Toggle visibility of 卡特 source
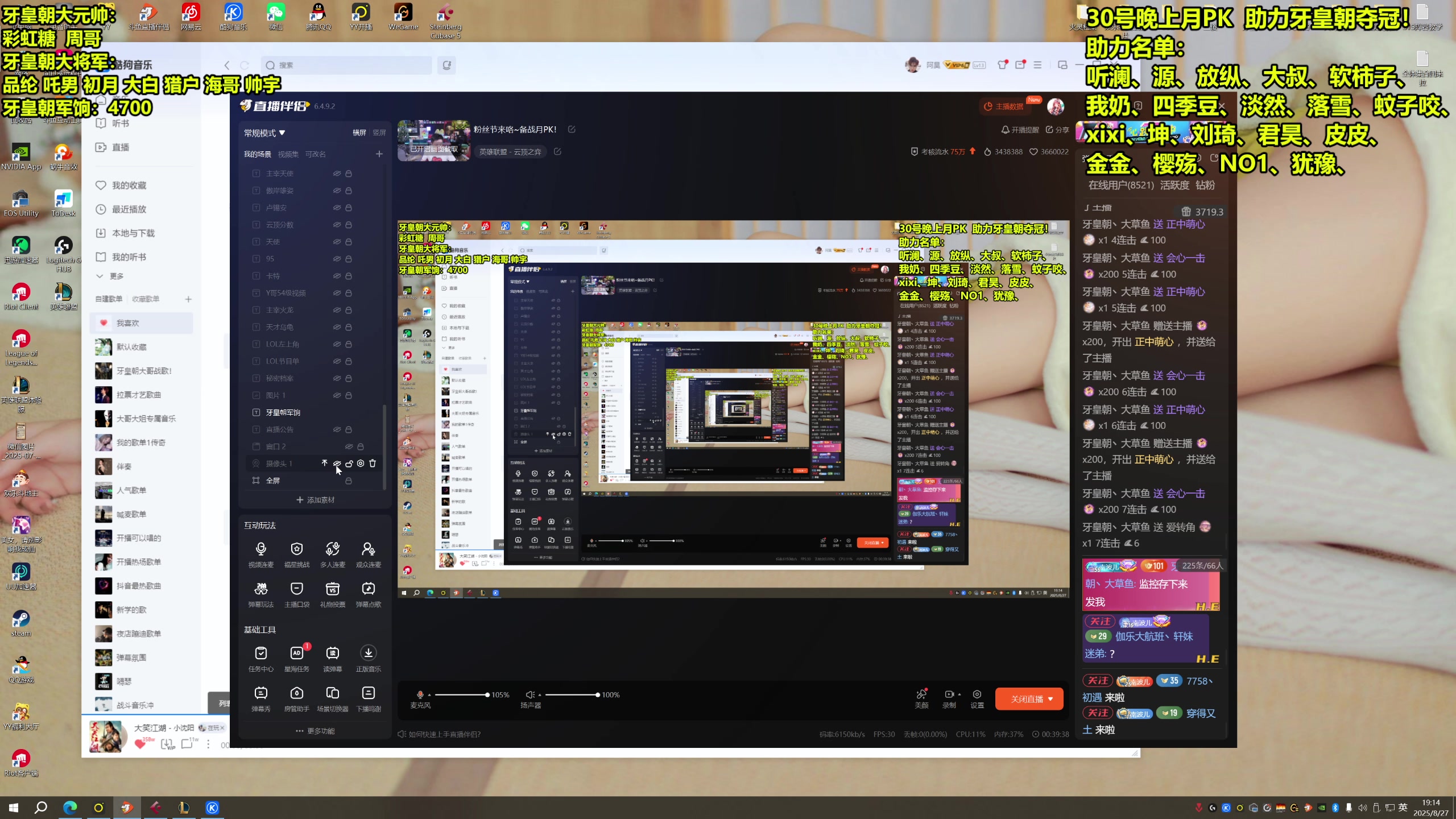Image resolution: width=1456 pixels, height=819 pixels. pos(337,275)
